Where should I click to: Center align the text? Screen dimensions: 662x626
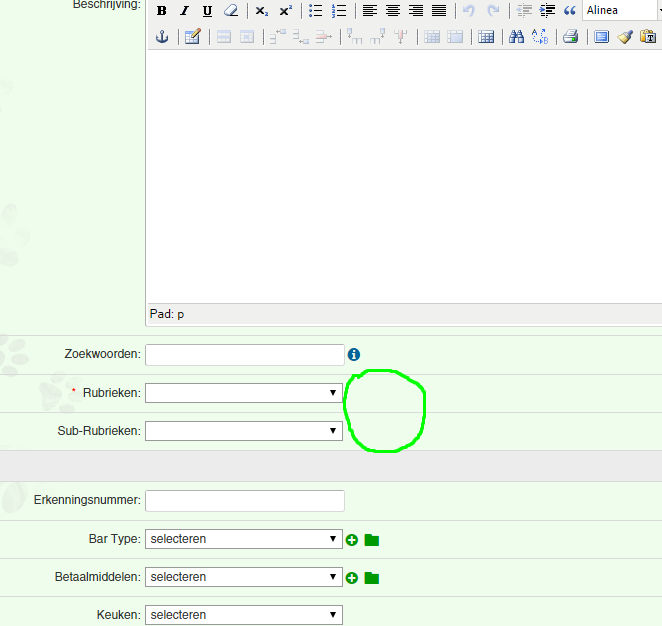(x=393, y=11)
